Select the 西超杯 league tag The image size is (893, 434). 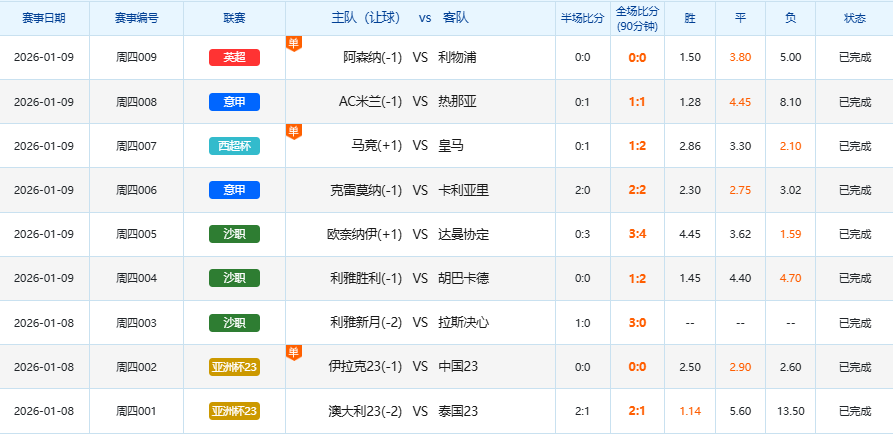point(234,146)
